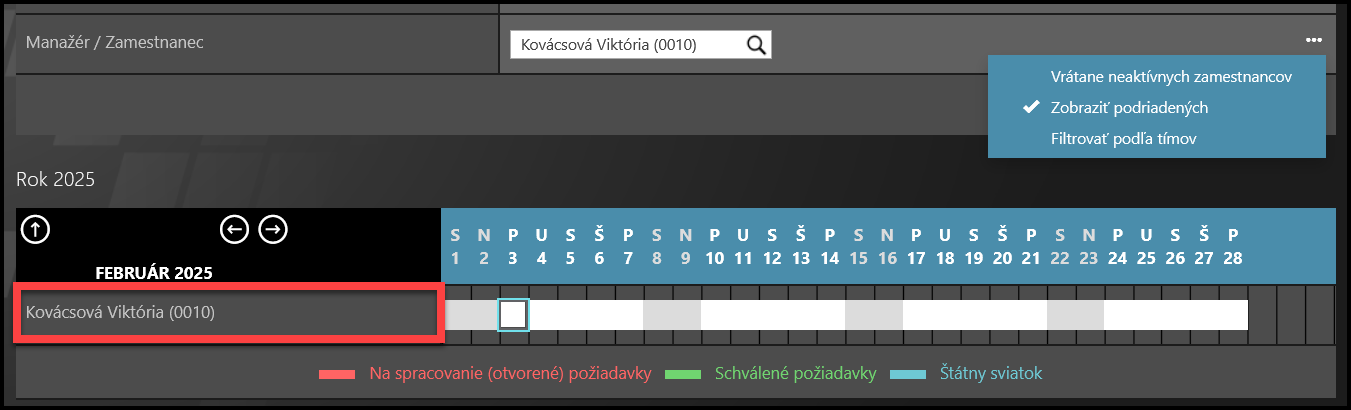The width and height of the screenshot is (1351, 410).
Task: Click the magnifier search icon in employee field
Action: [x=756, y=44]
